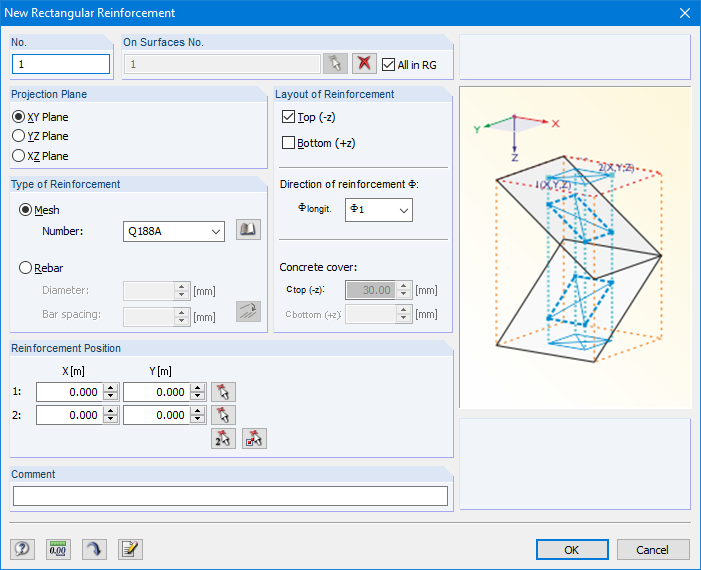The height and width of the screenshot is (570, 701).
Task: Close the New Rectangular Reinforcement dialog
Action: pos(685,13)
